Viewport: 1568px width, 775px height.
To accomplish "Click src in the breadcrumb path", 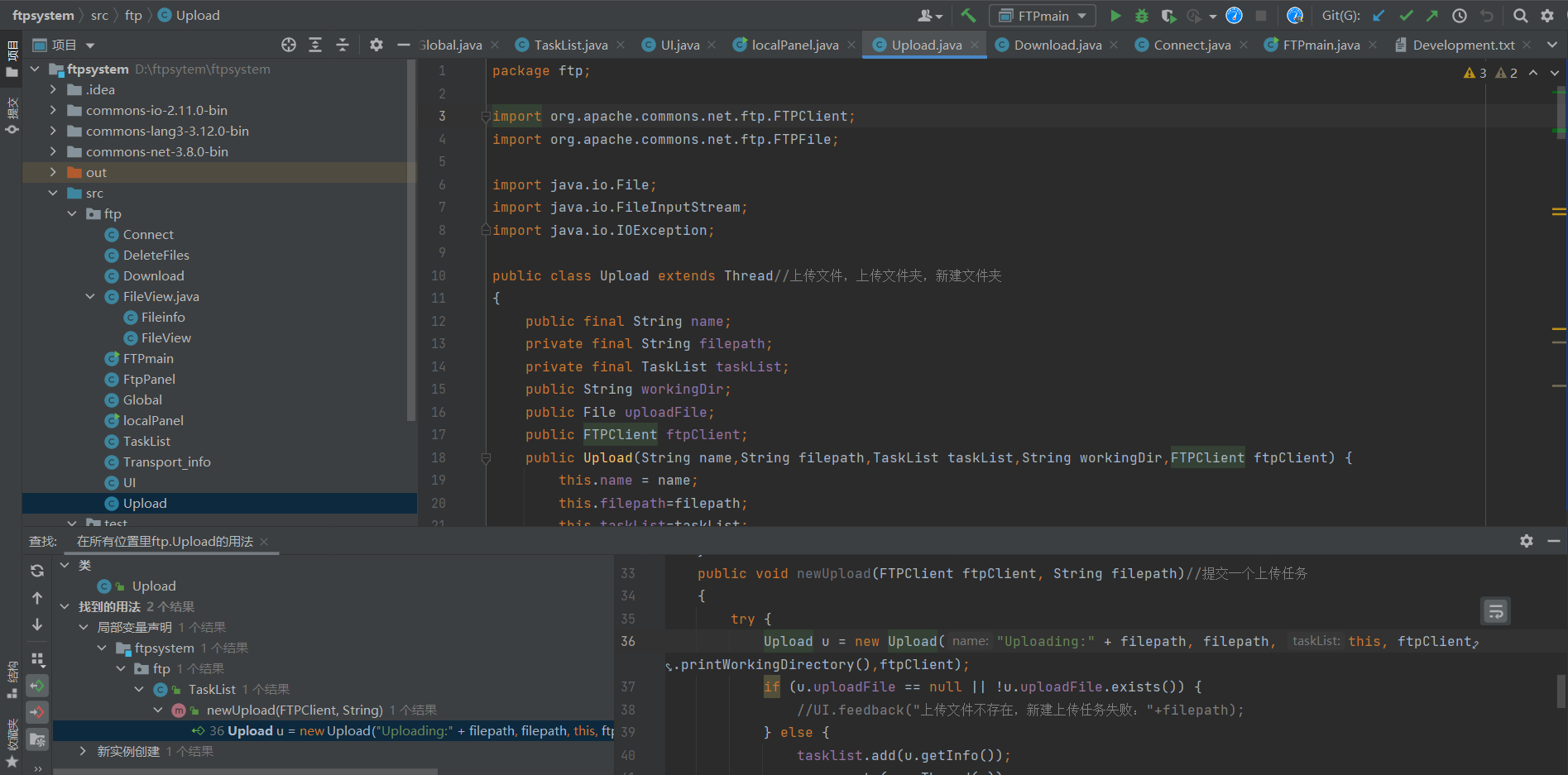I will pos(99,15).
